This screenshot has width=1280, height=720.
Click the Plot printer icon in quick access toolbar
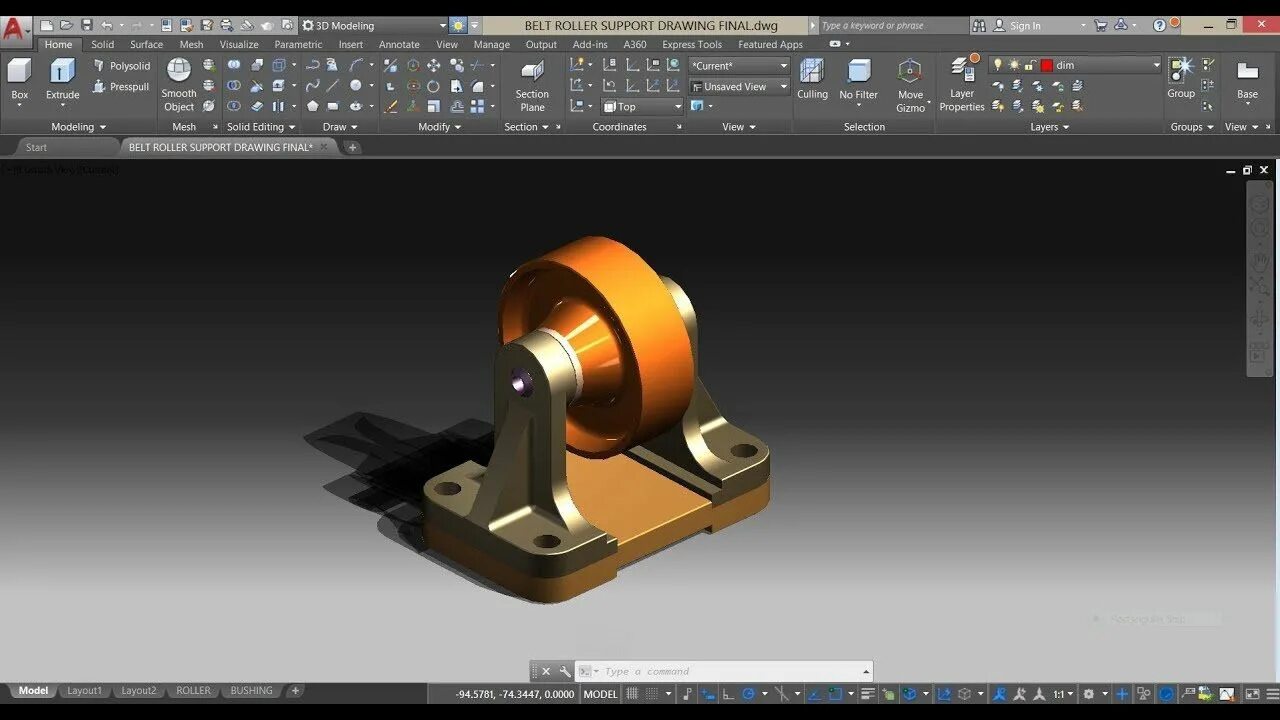point(226,25)
